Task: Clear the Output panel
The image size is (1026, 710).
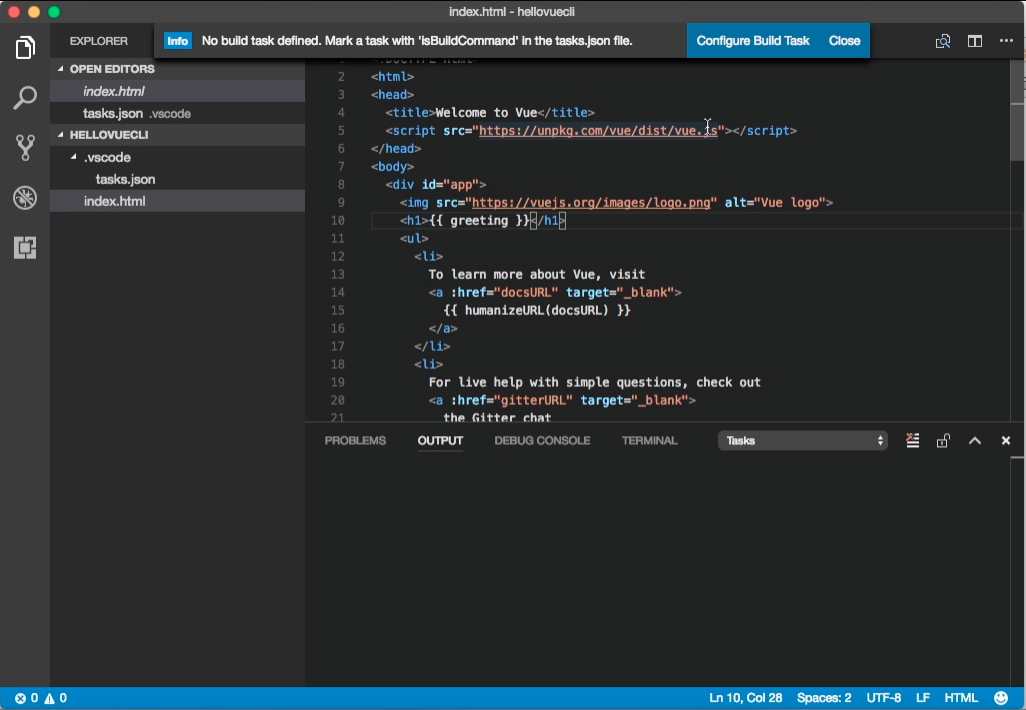Action: pos(912,440)
